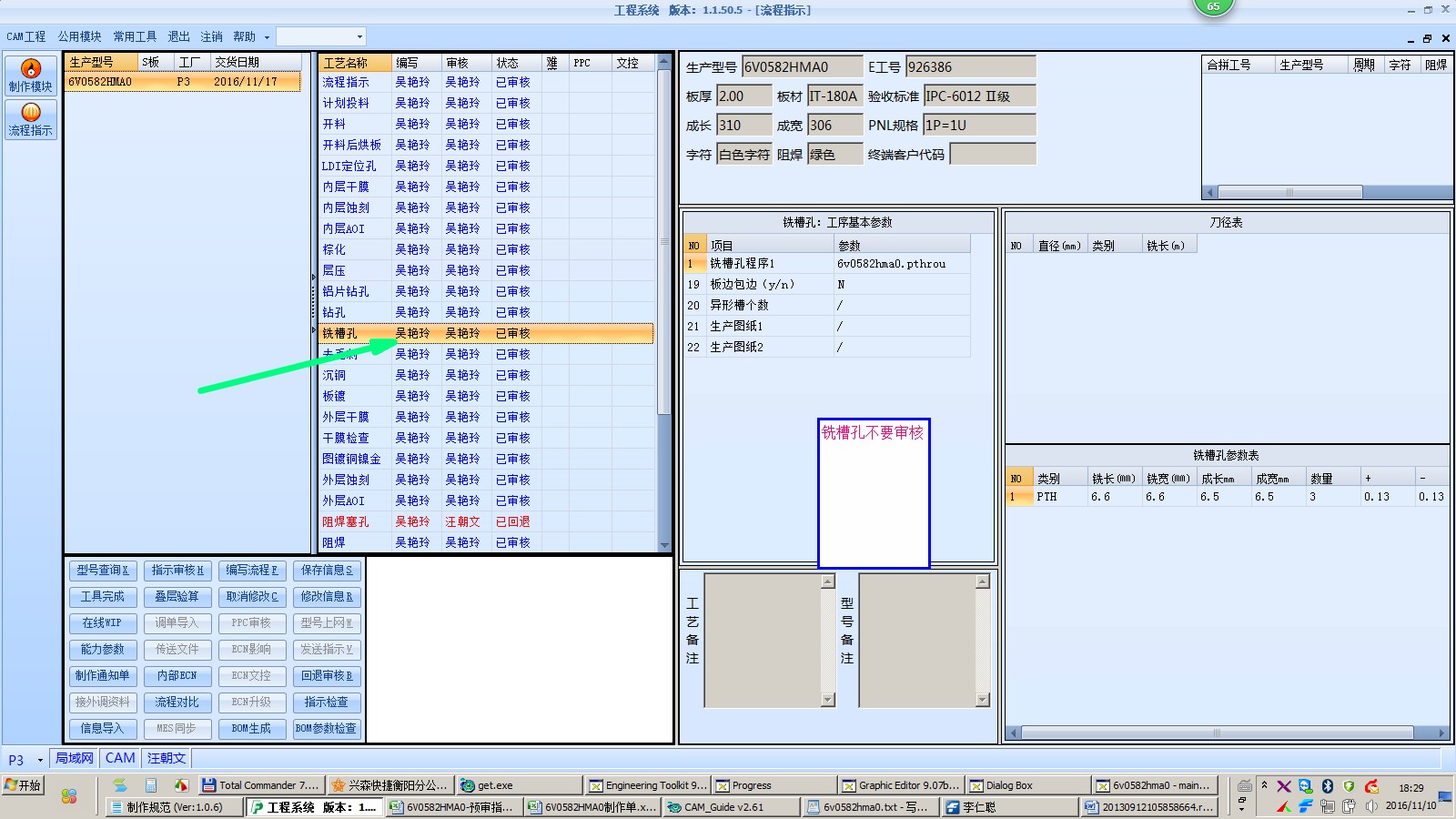Click the 指示审核H button
Screen dimensions: 1456x819
pos(177,571)
